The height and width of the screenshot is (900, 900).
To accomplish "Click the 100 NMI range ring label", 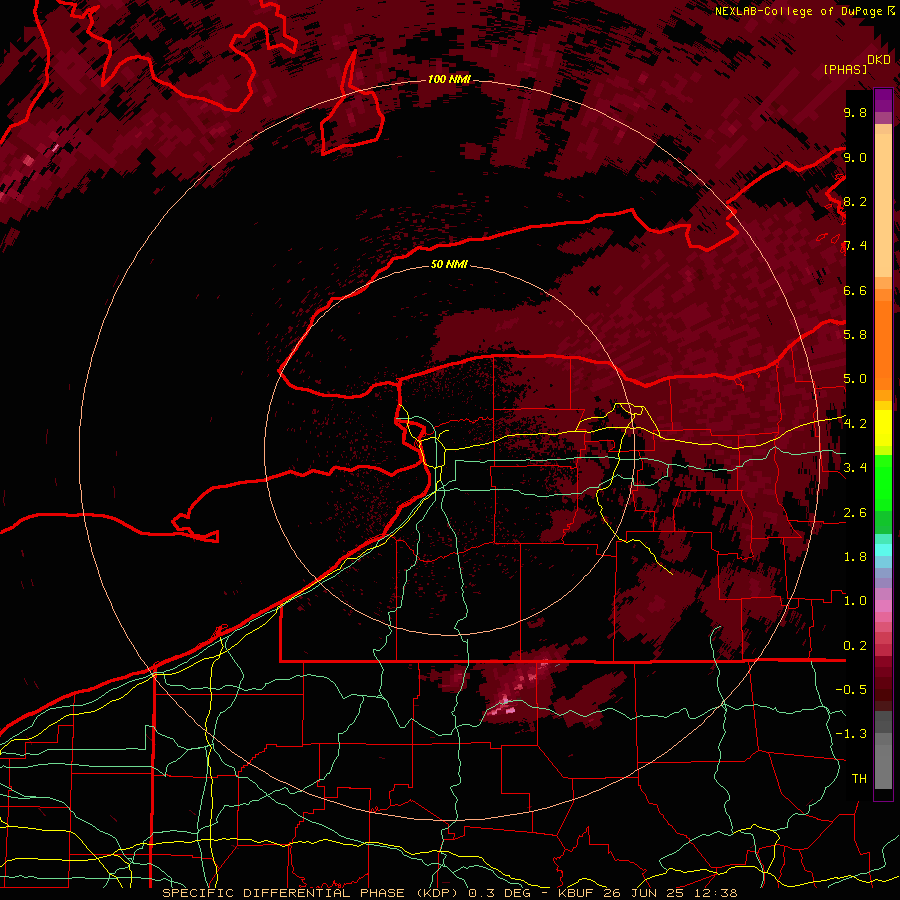I will click(449, 79).
